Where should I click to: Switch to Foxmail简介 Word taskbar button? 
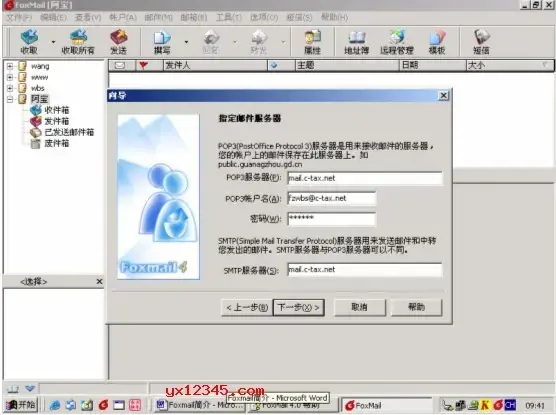(200, 405)
